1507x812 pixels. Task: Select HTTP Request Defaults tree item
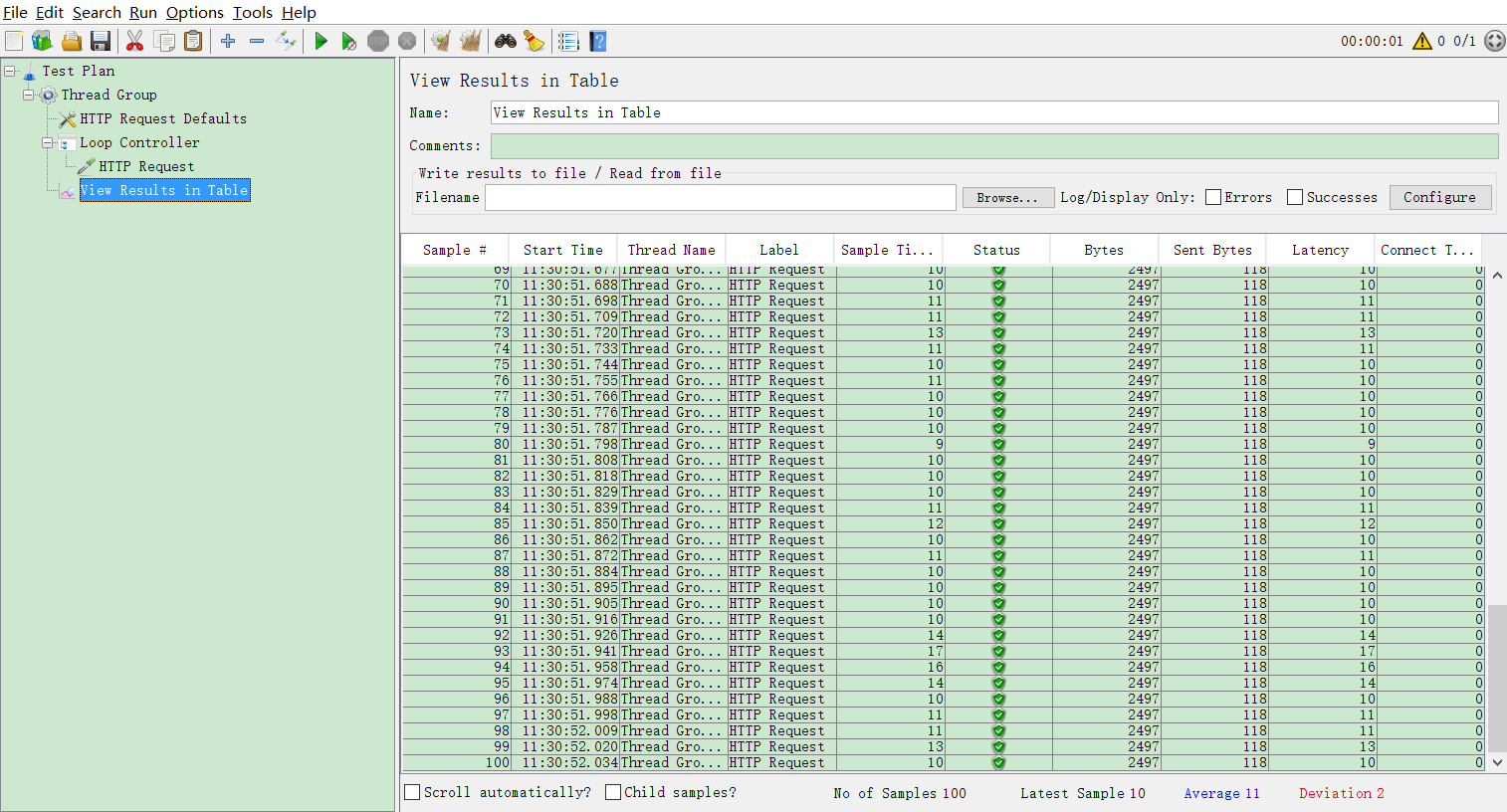(163, 118)
